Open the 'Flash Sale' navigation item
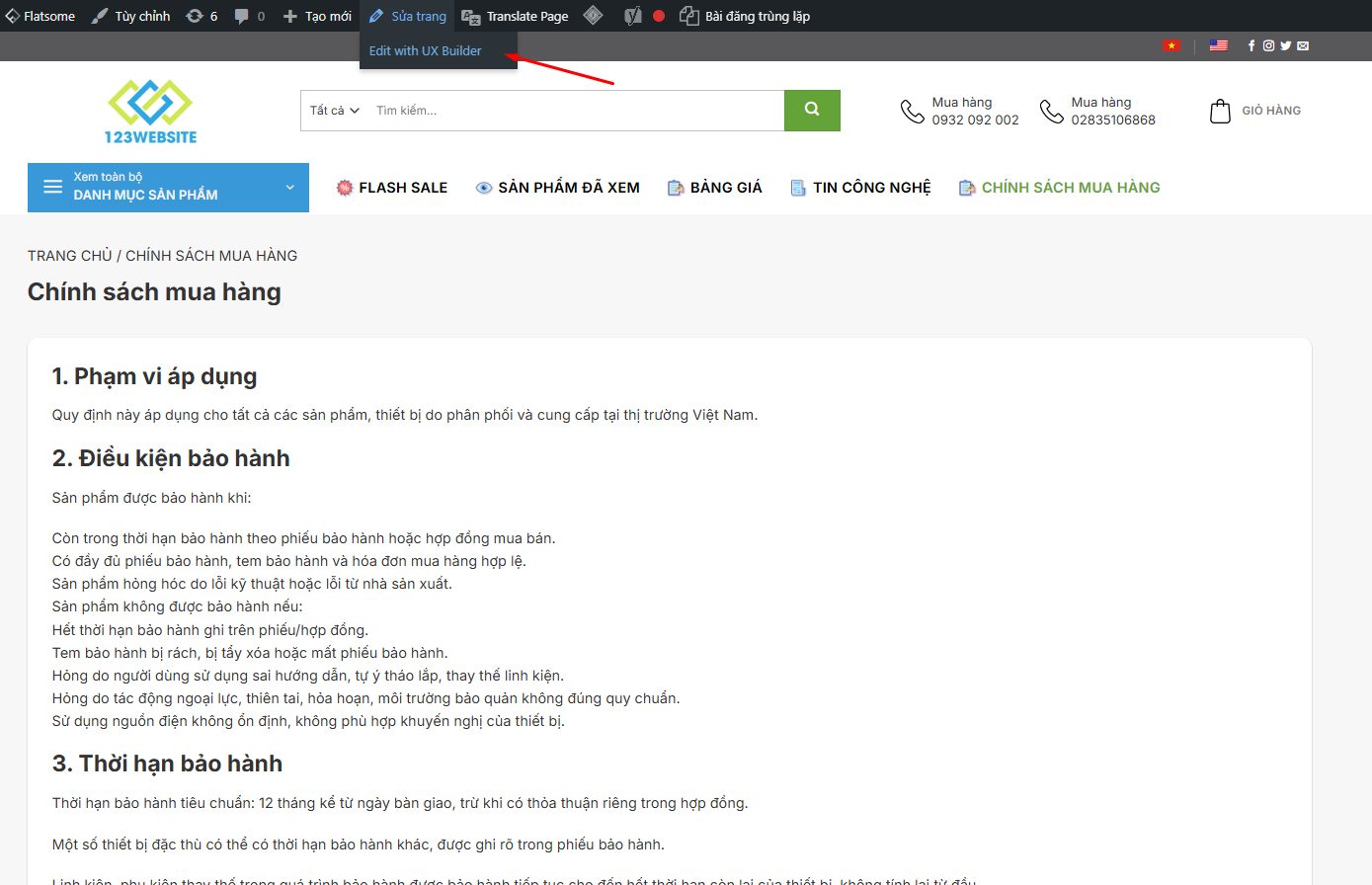1372x885 pixels. coord(392,188)
